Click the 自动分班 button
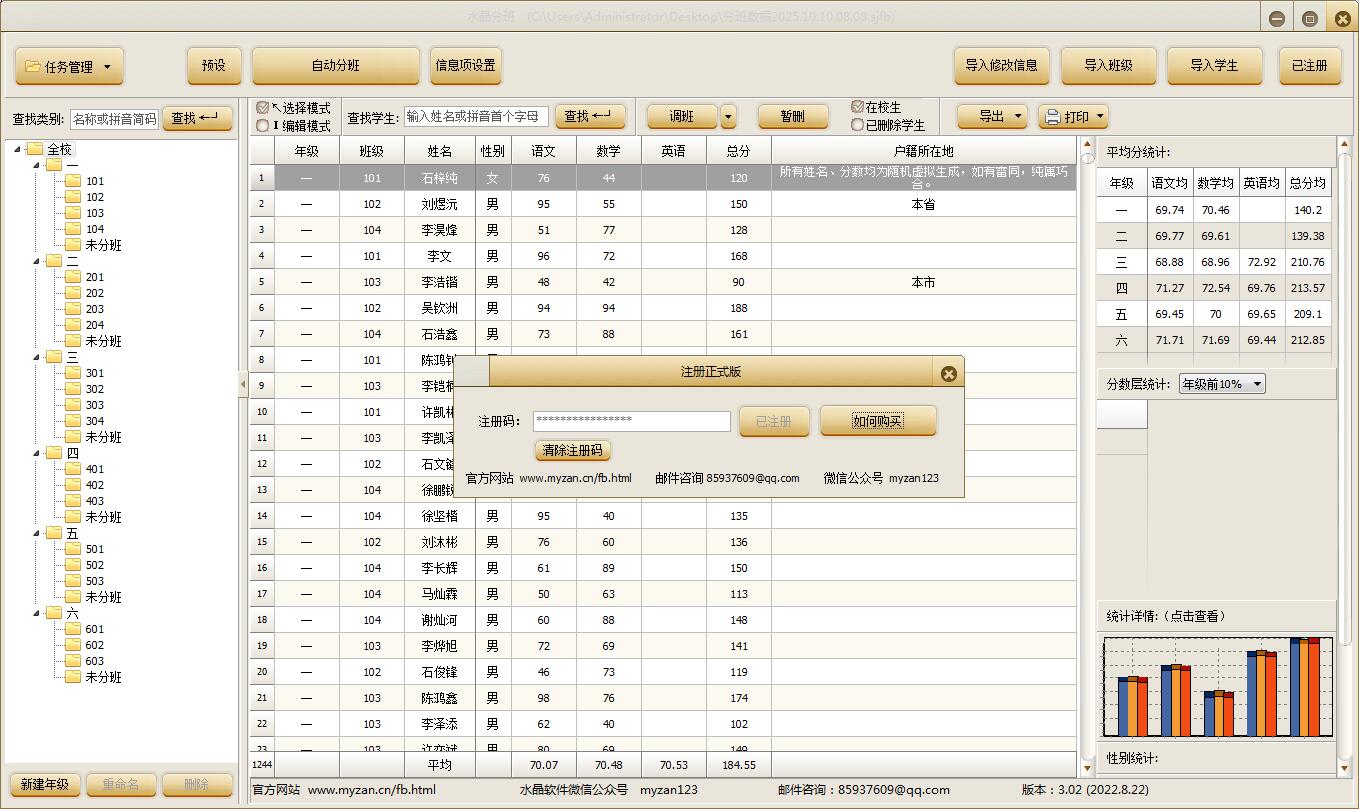 click(x=335, y=66)
